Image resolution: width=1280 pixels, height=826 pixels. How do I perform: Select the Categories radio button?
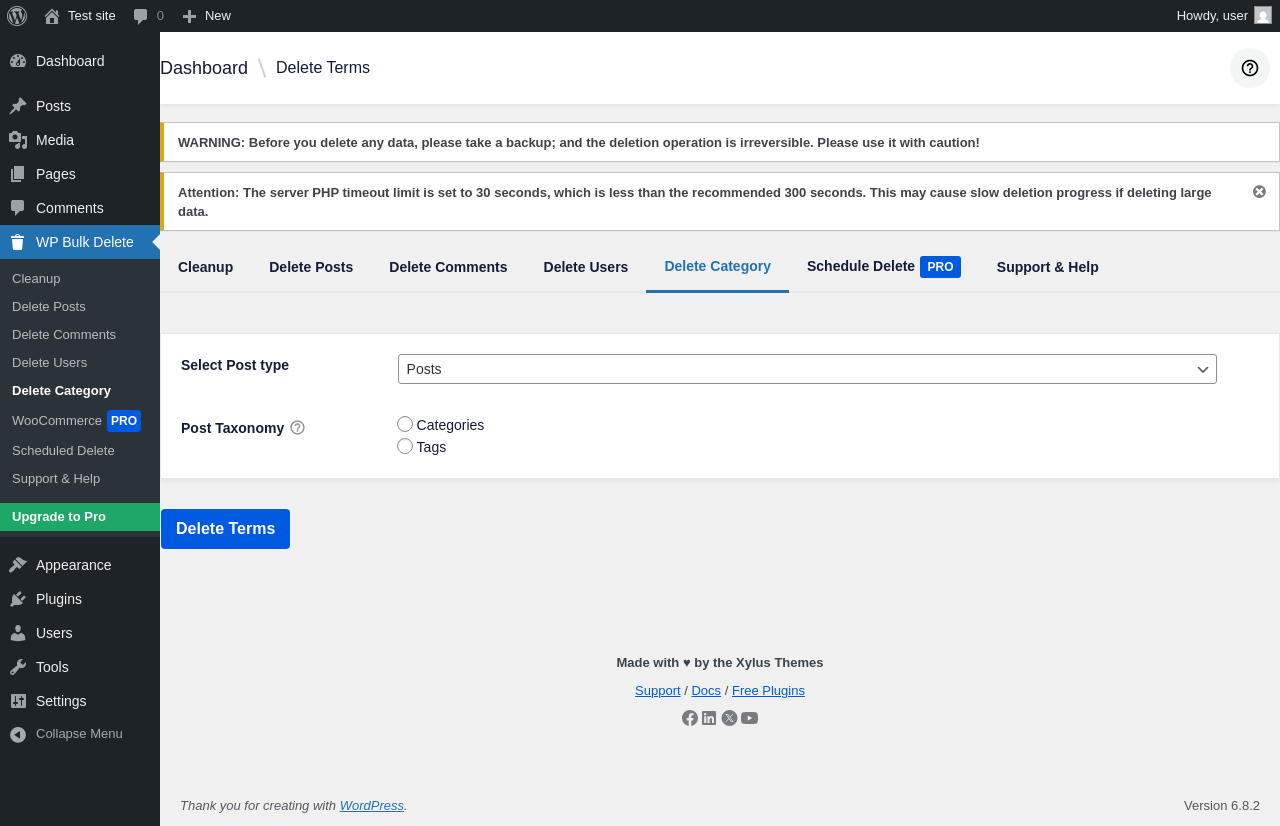[x=405, y=424]
